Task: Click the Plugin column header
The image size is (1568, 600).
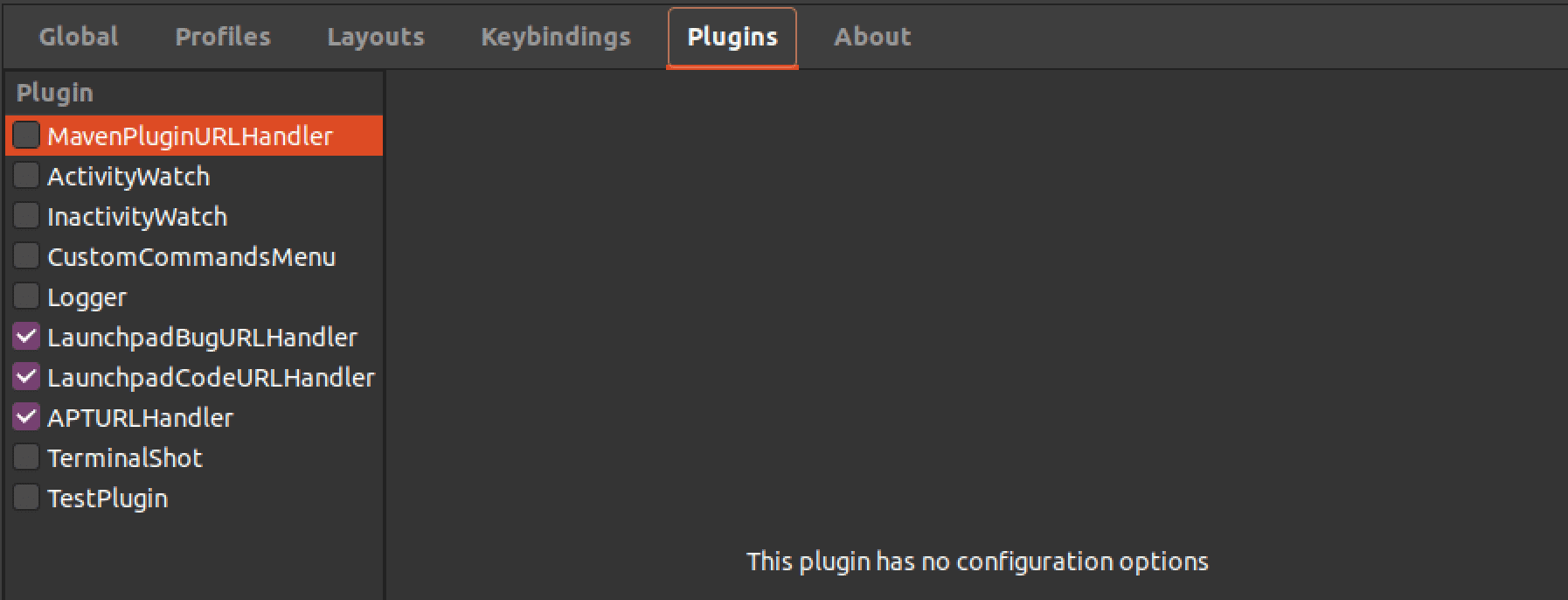Action: point(55,92)
